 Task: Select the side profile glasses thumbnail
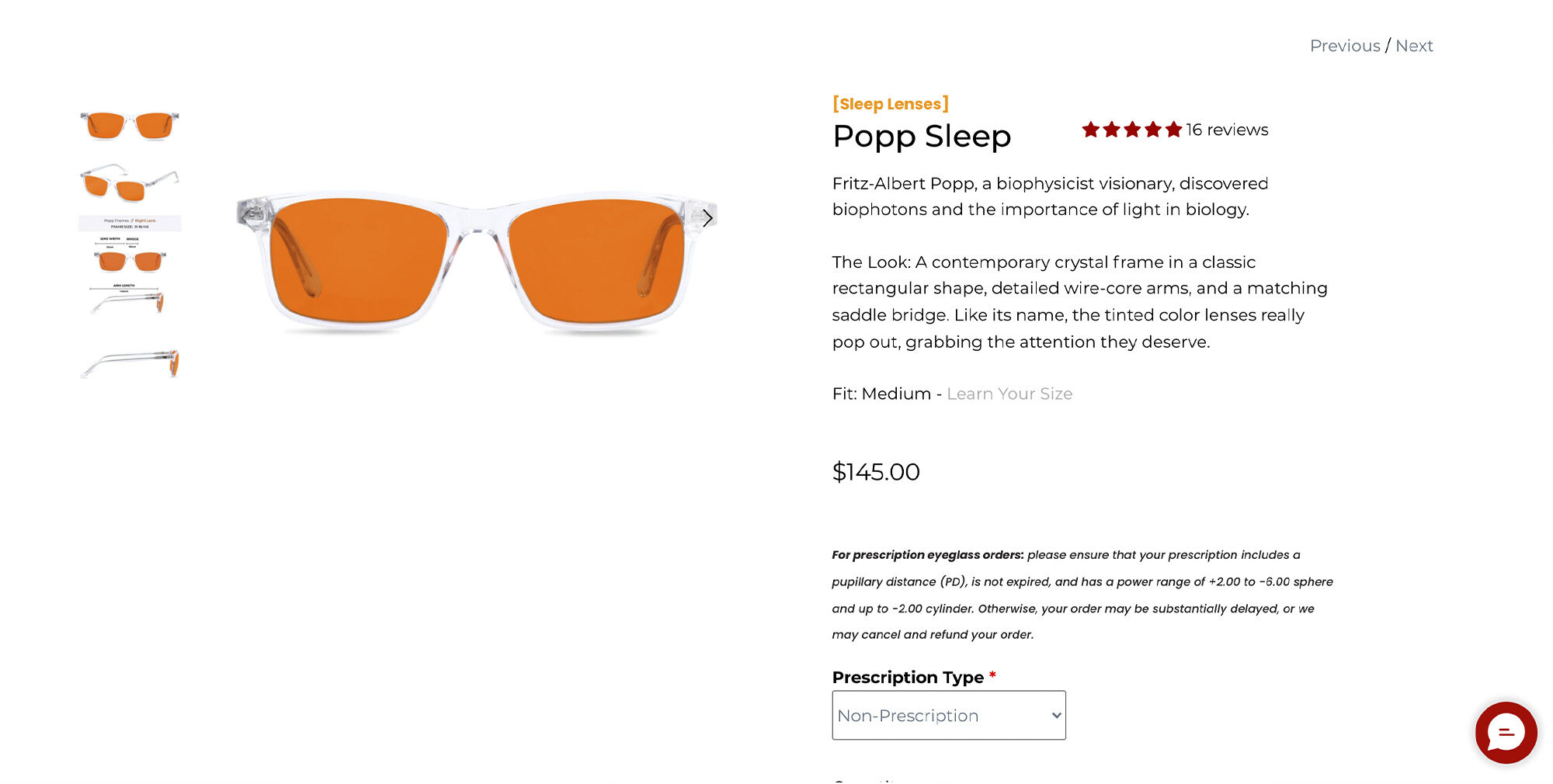(130, 363)
